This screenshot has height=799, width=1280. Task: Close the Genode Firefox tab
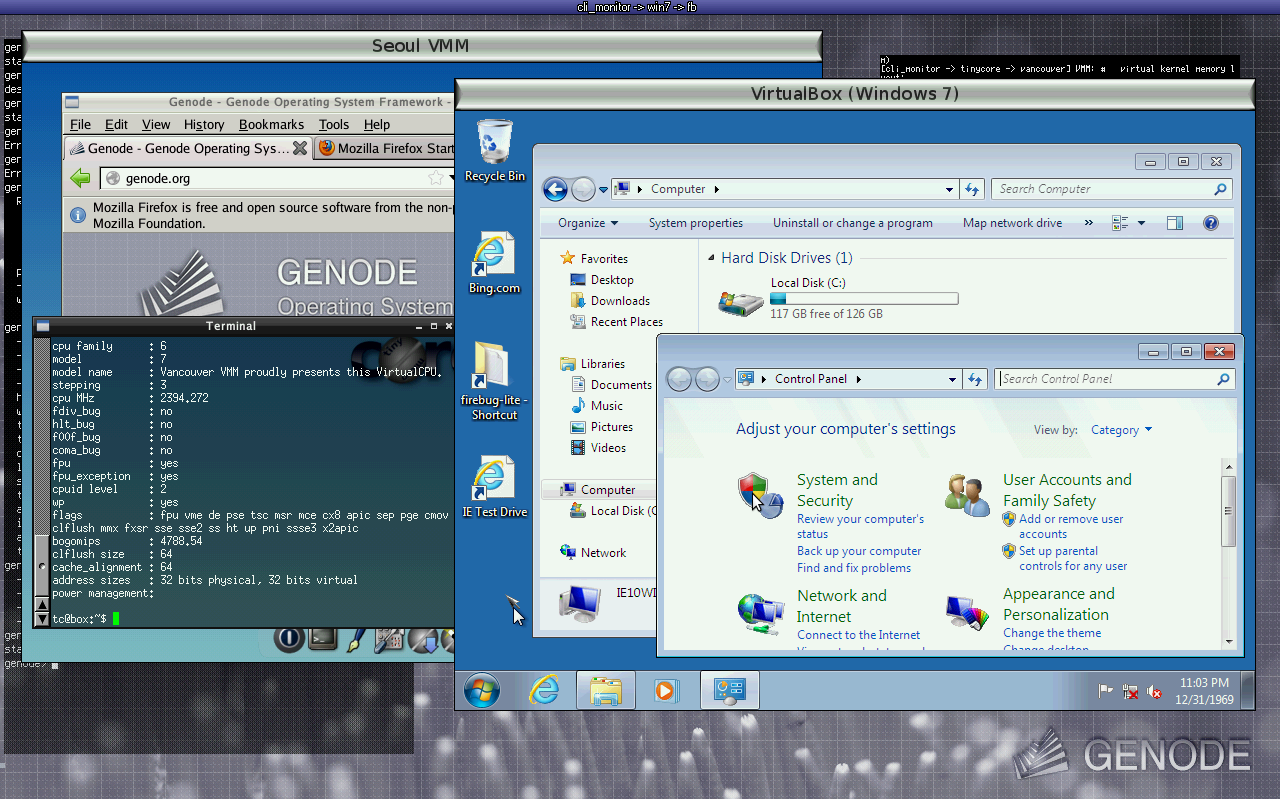[x=299, y=148]
